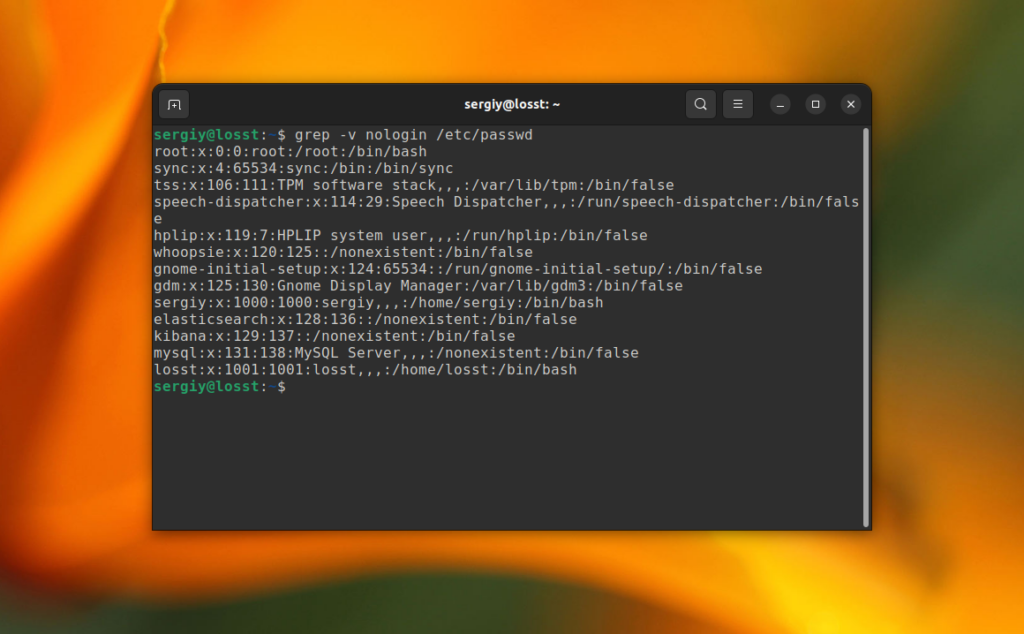The image size is (1024, 634).
Task: Click the MySQL Server line
Action: pyautogui.click(x=395, y=353)
